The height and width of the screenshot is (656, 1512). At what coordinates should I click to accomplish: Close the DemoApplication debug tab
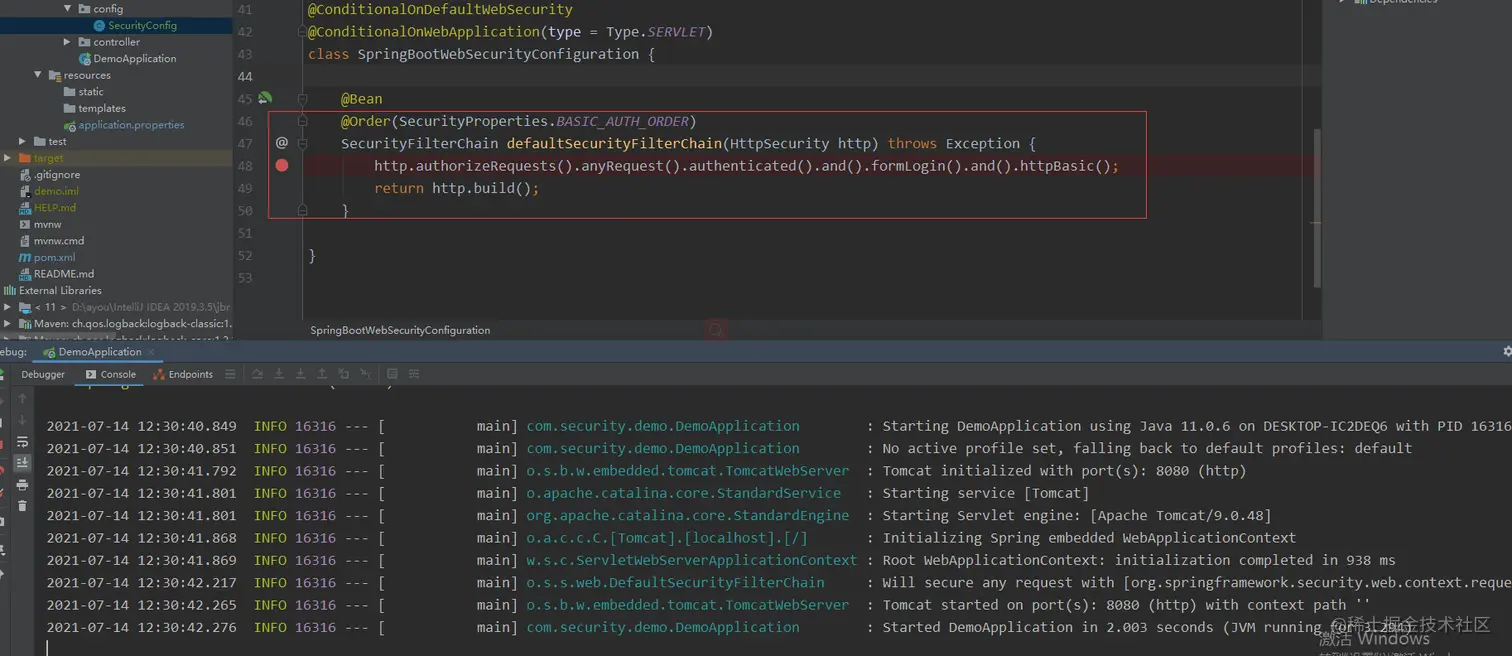tap(151, 352)
